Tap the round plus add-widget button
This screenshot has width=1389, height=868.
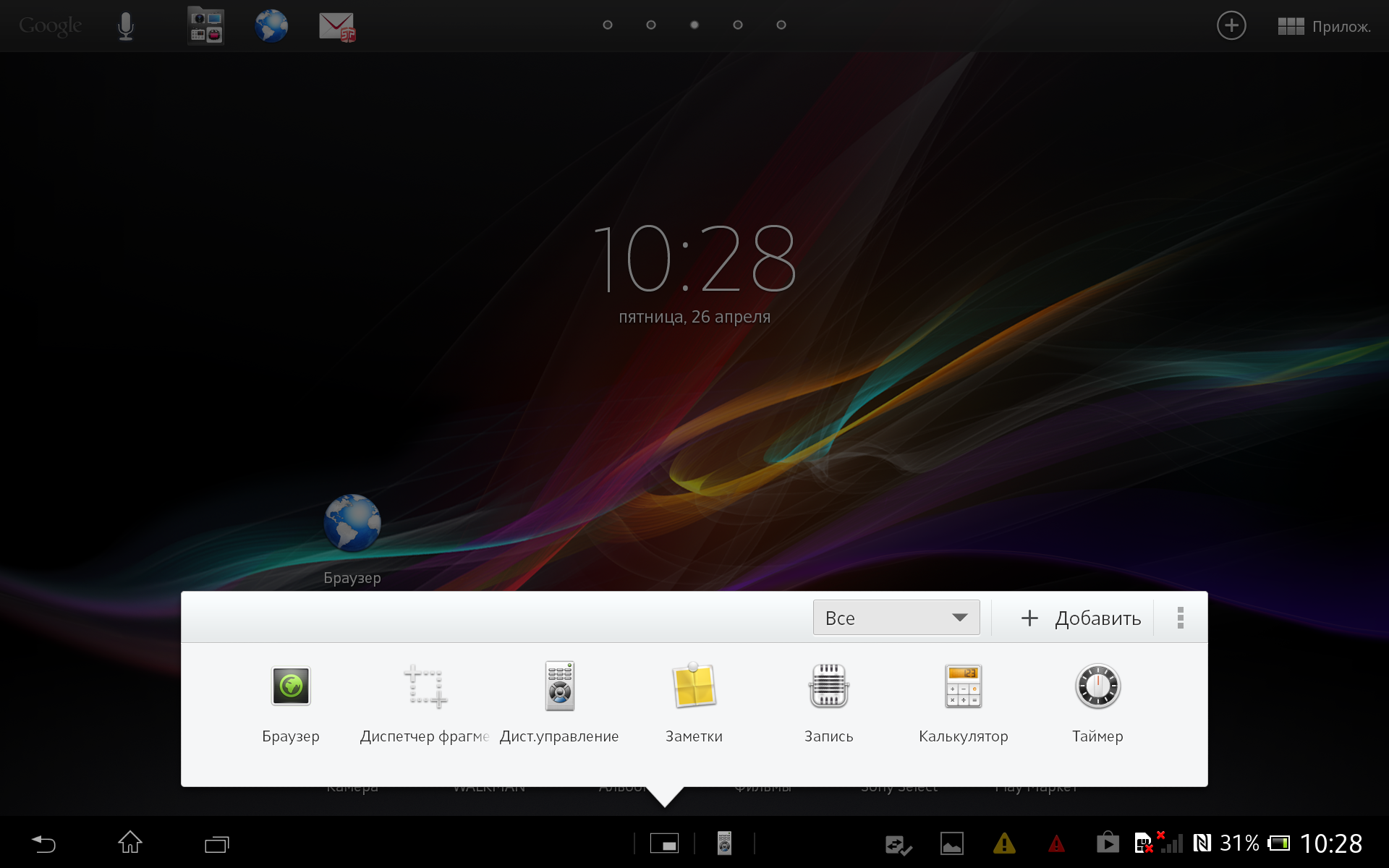(x=1231, y=26)
